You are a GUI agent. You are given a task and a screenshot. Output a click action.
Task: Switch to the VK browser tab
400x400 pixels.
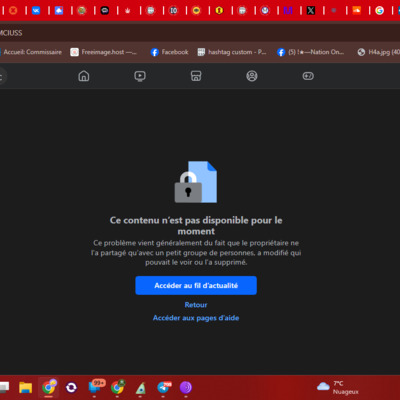tap(36, 11)
